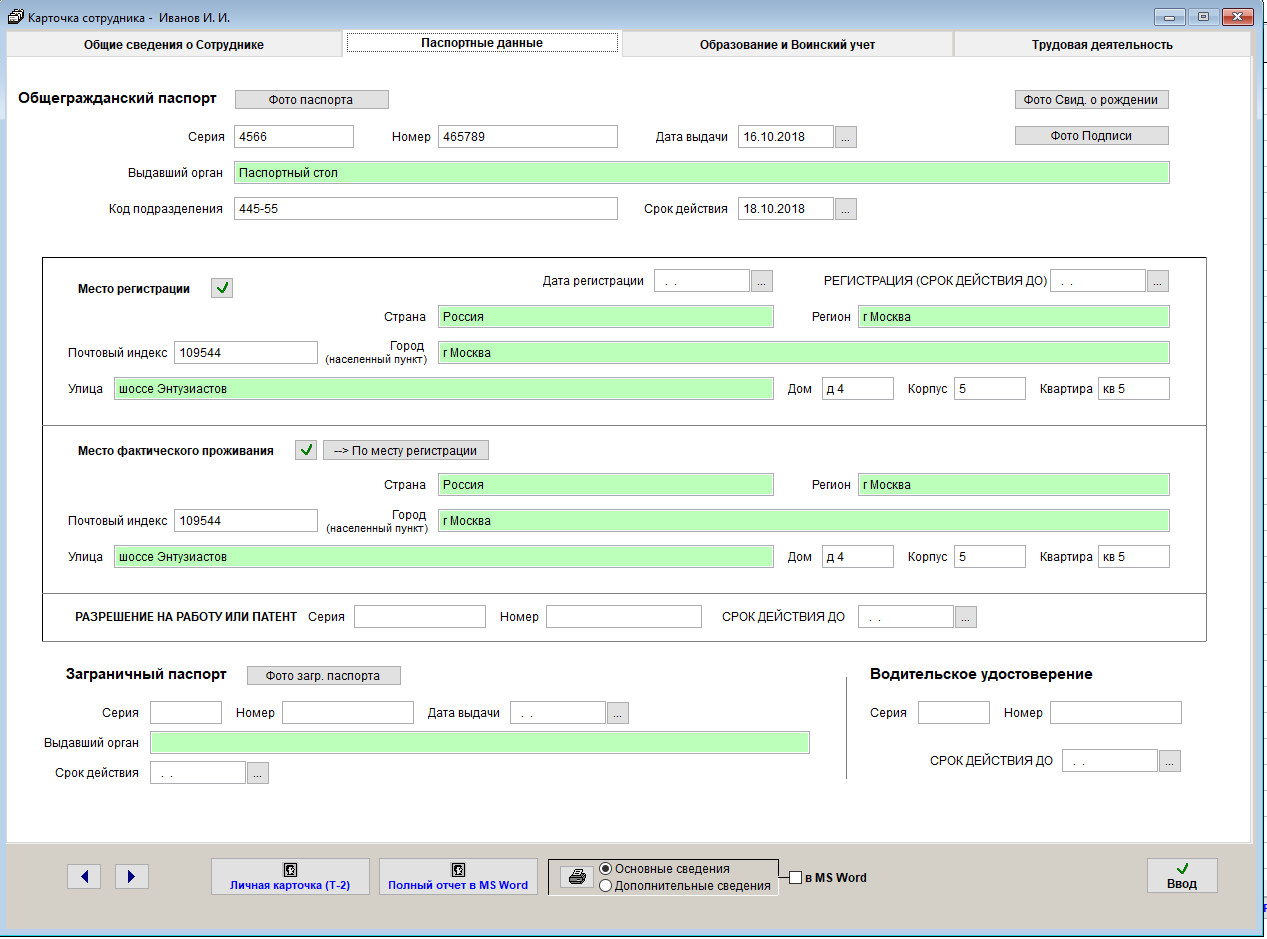Image resolution: width=1267 pixels, height=939 pixels.
Task: Enable the в MS Word checkbox
Action: pos(796,878)
